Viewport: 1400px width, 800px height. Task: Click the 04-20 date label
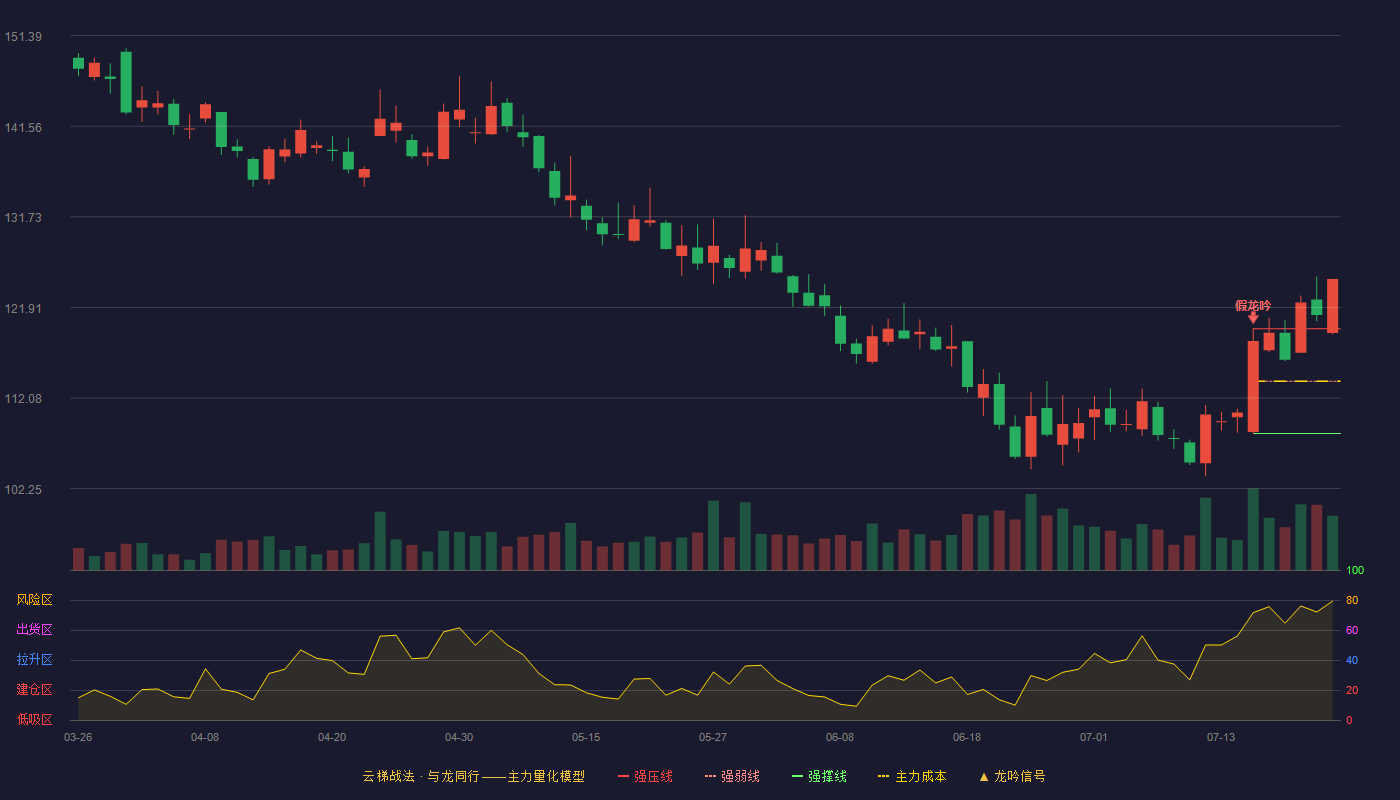click(x=332, y=737)
